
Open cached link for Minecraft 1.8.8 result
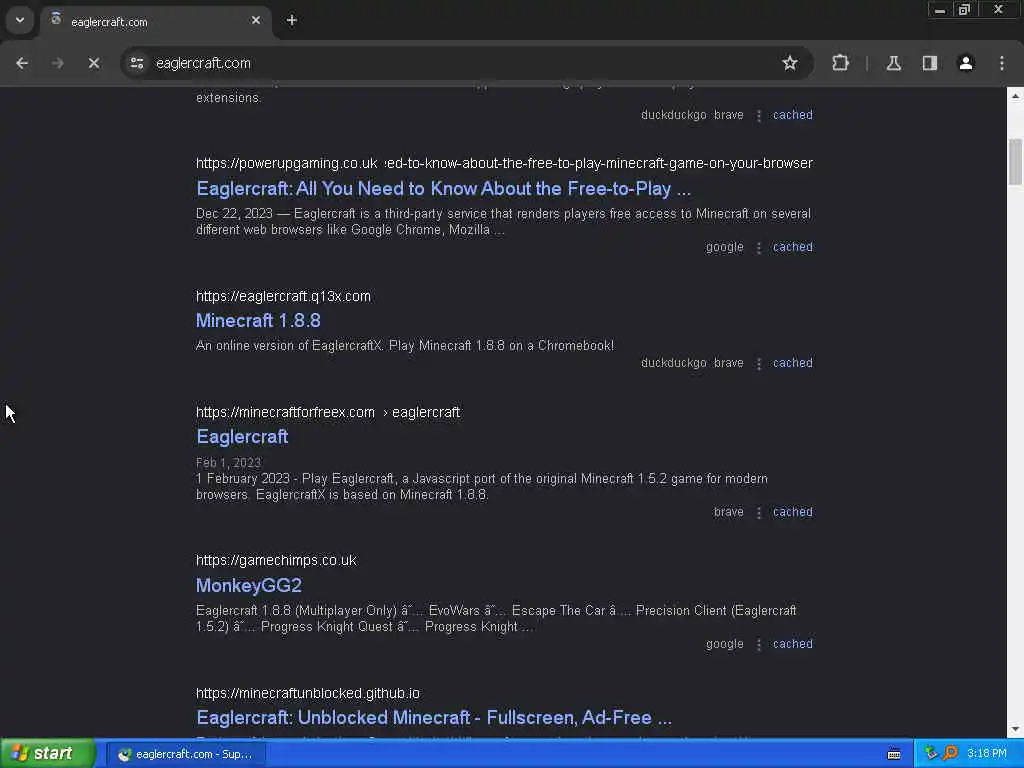pos(793,363)
